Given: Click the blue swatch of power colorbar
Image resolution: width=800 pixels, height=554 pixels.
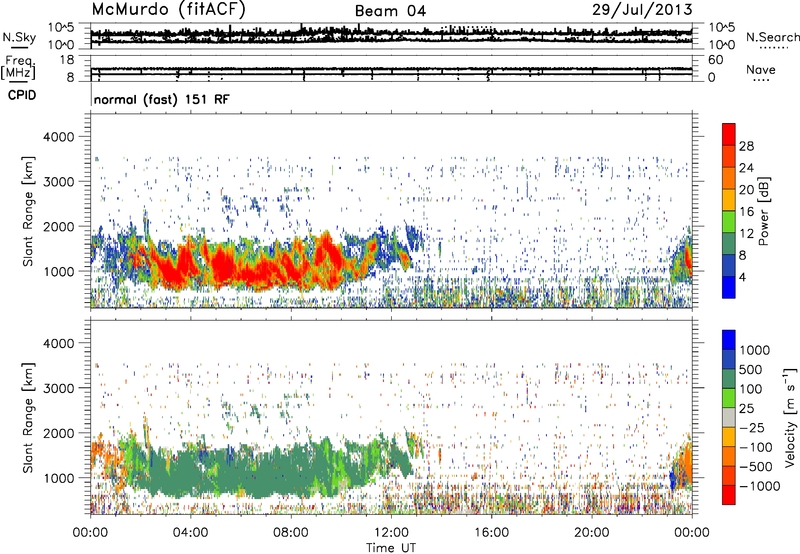Looking at the screenshot, I should [729, 287].
